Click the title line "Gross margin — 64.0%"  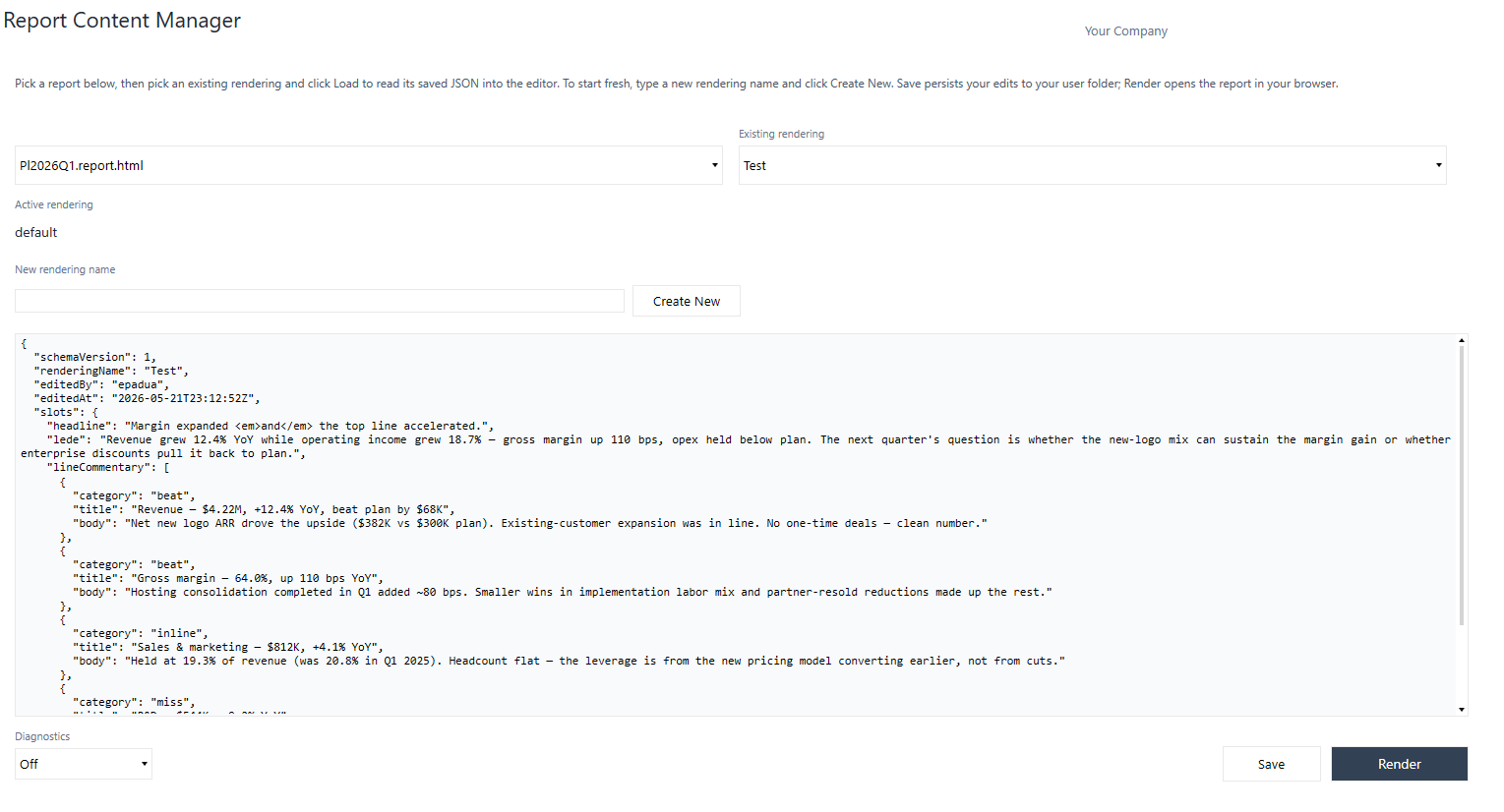point(228,578)
